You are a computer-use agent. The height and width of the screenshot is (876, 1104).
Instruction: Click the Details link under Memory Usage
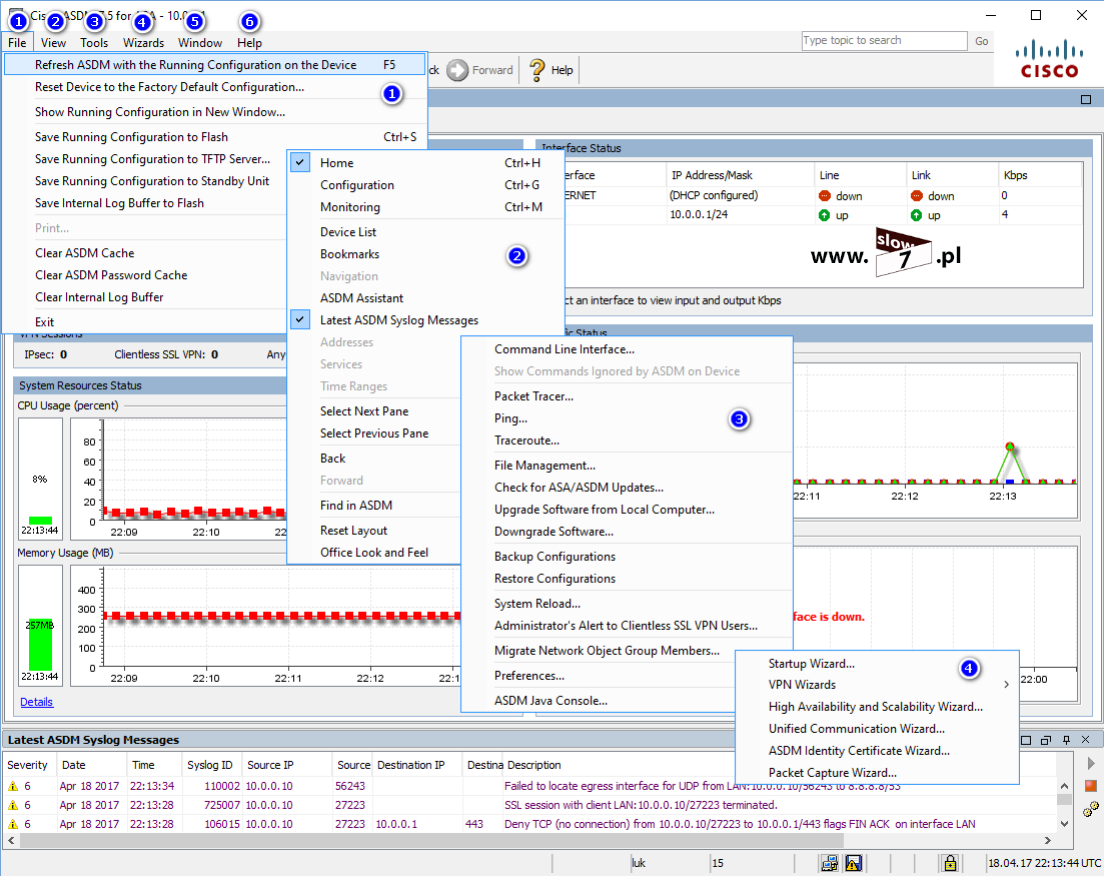click(37, 702)
